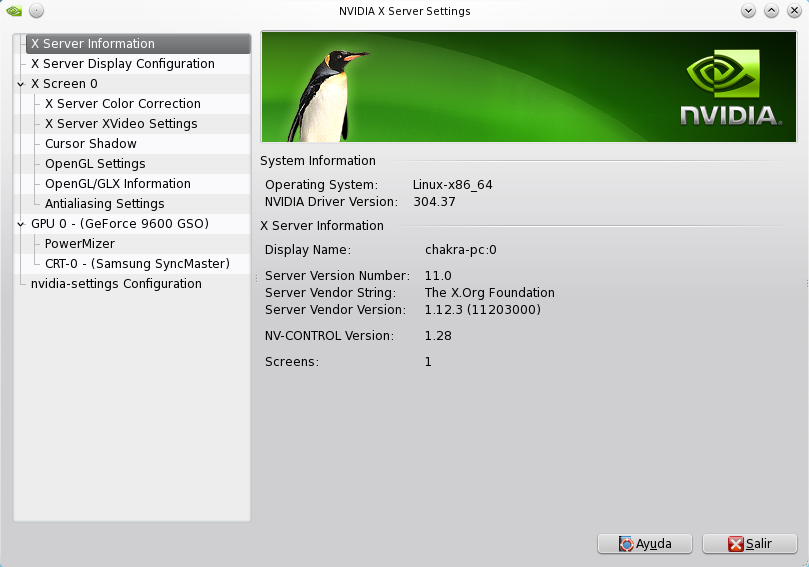Click the pane splitter handle beside the sidebar
The image size is (809, 567).
point(256,279)
